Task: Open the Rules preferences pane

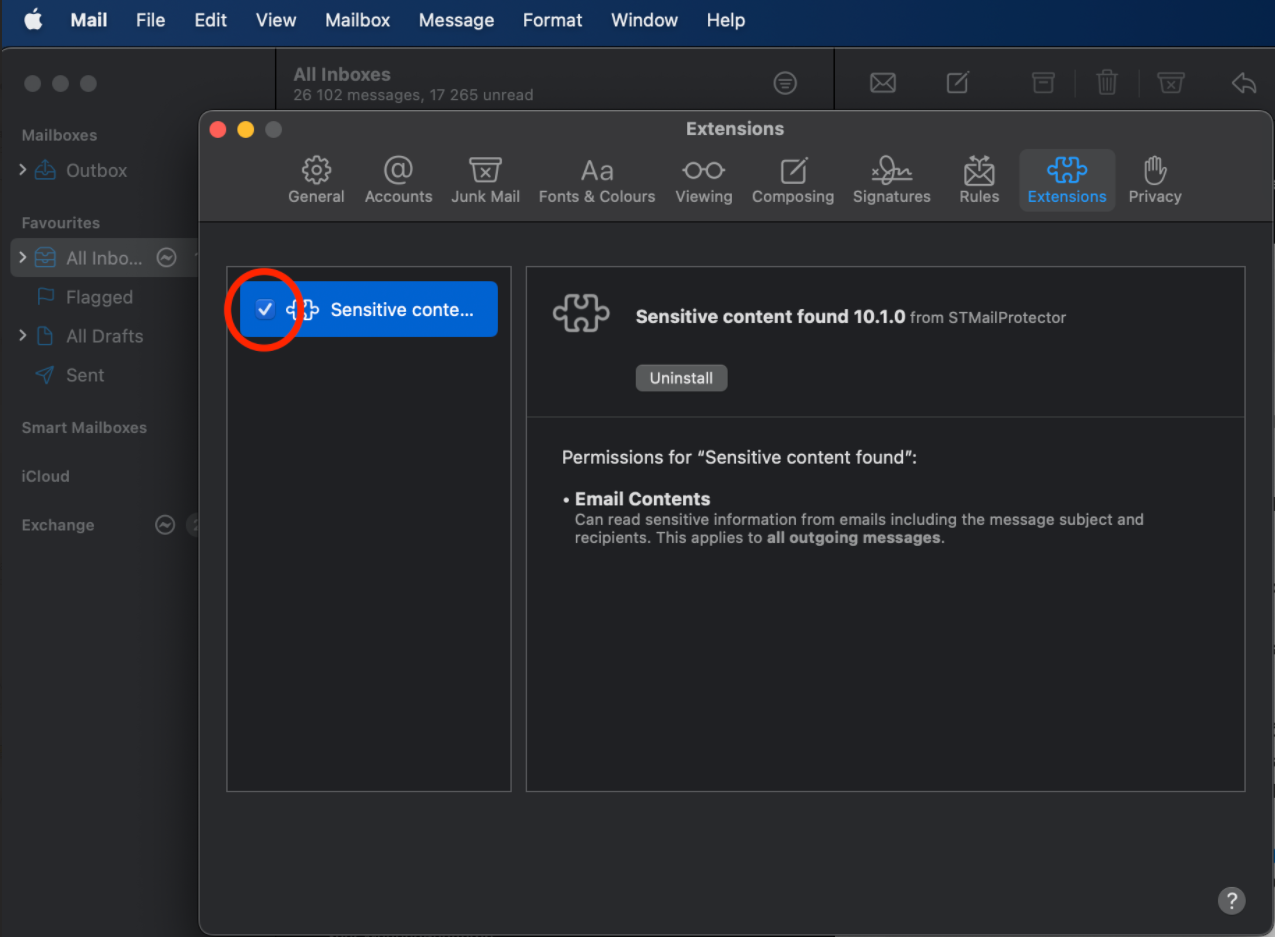Action: [979, 181]
